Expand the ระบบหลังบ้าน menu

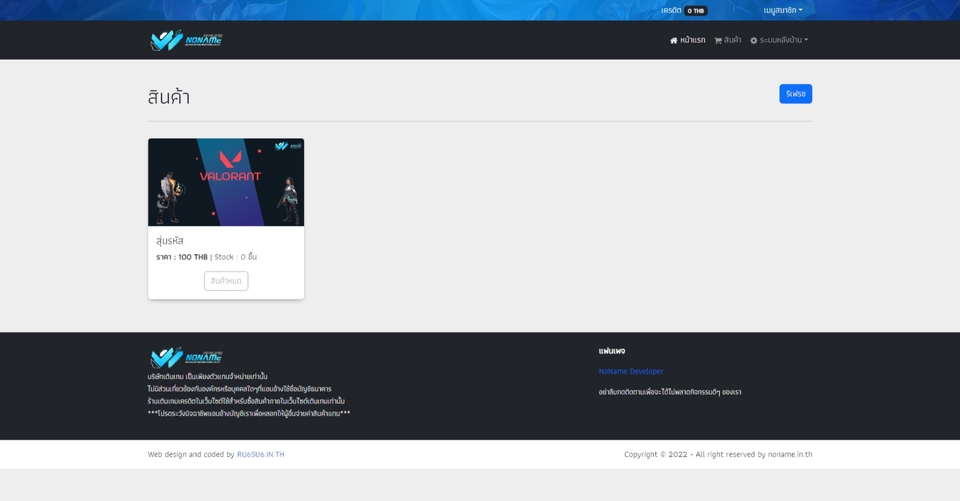coord(779,40)
